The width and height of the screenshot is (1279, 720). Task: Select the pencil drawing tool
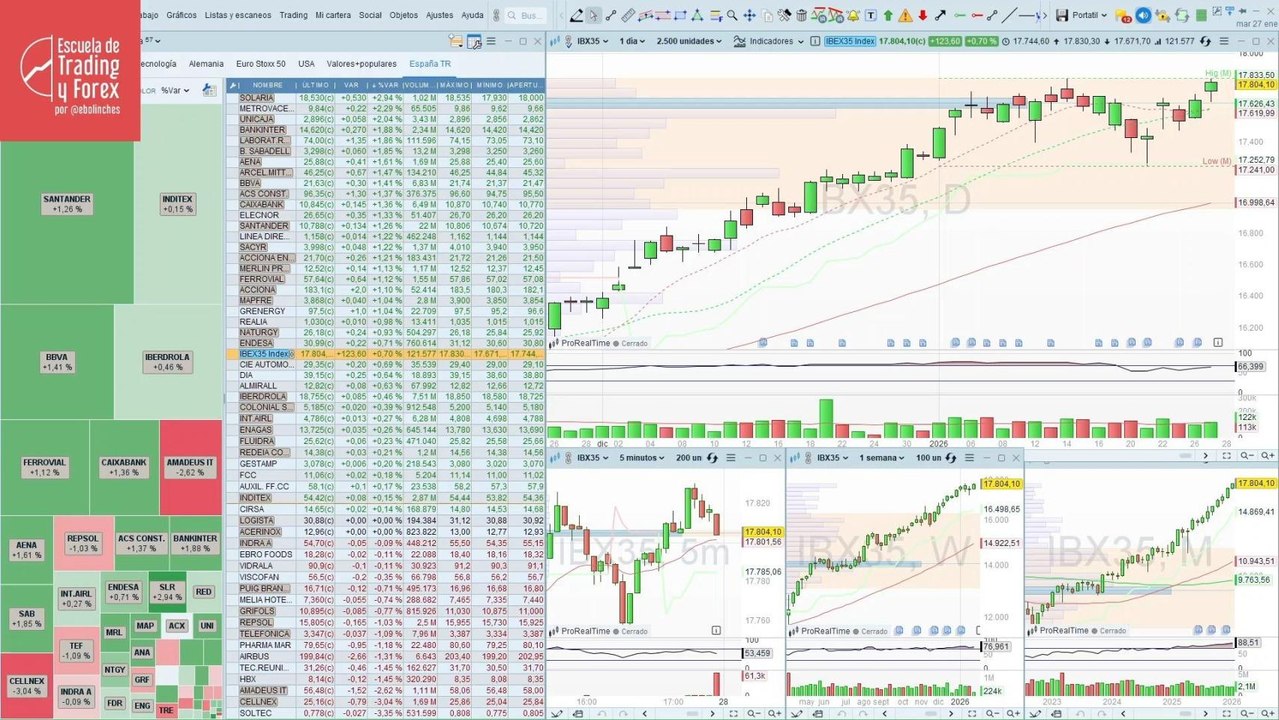tap(577, 16)
